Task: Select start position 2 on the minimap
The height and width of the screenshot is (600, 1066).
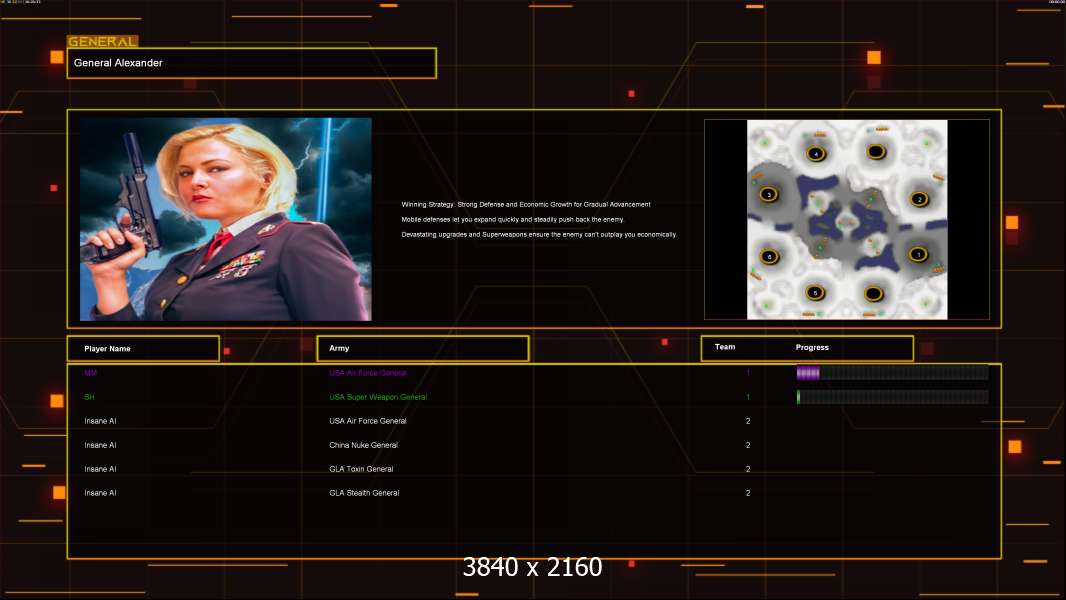Action: 920,199
